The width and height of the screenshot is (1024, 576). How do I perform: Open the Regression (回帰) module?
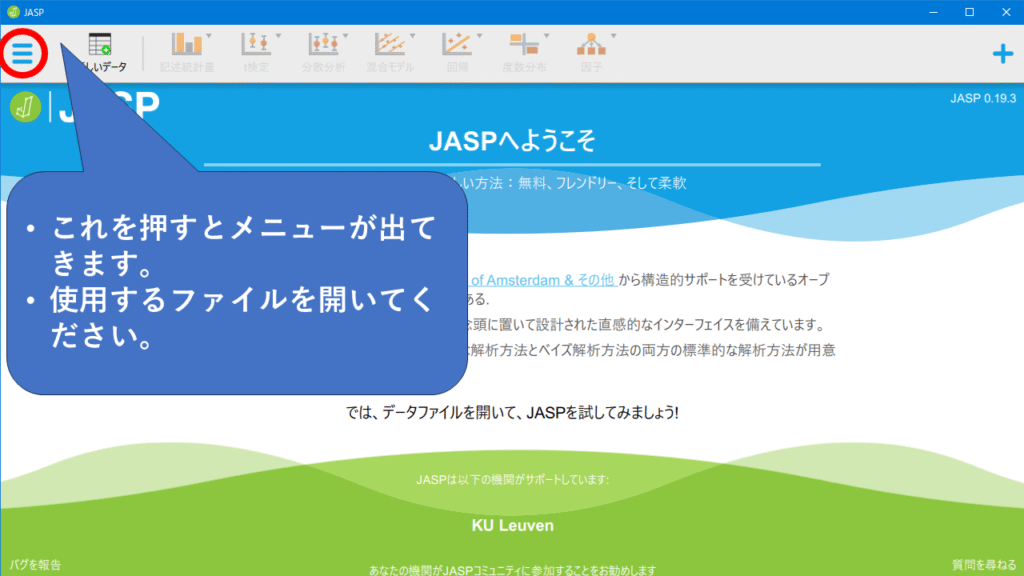457,52
